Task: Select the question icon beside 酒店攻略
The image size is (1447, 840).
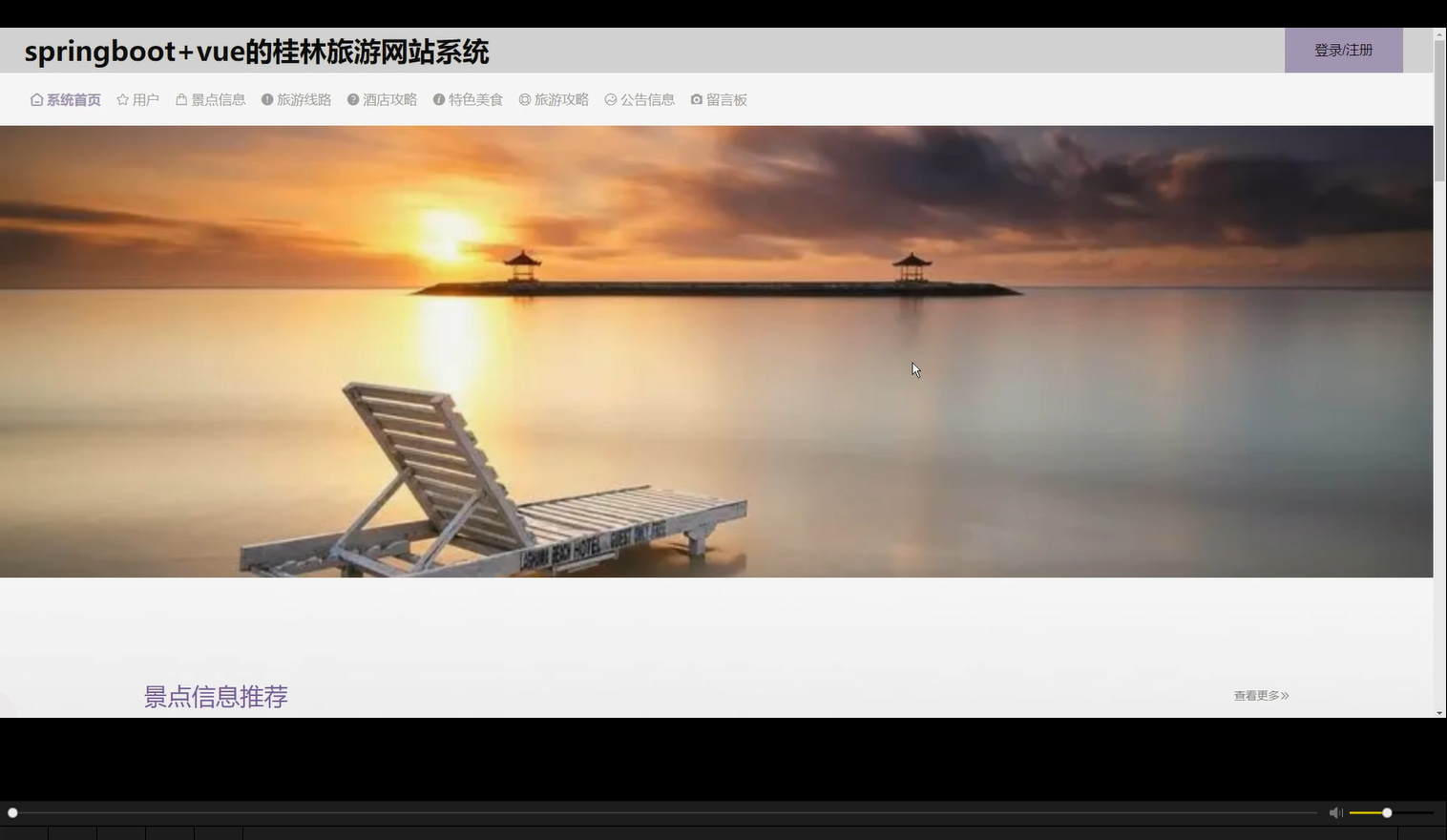Action: 352,99
